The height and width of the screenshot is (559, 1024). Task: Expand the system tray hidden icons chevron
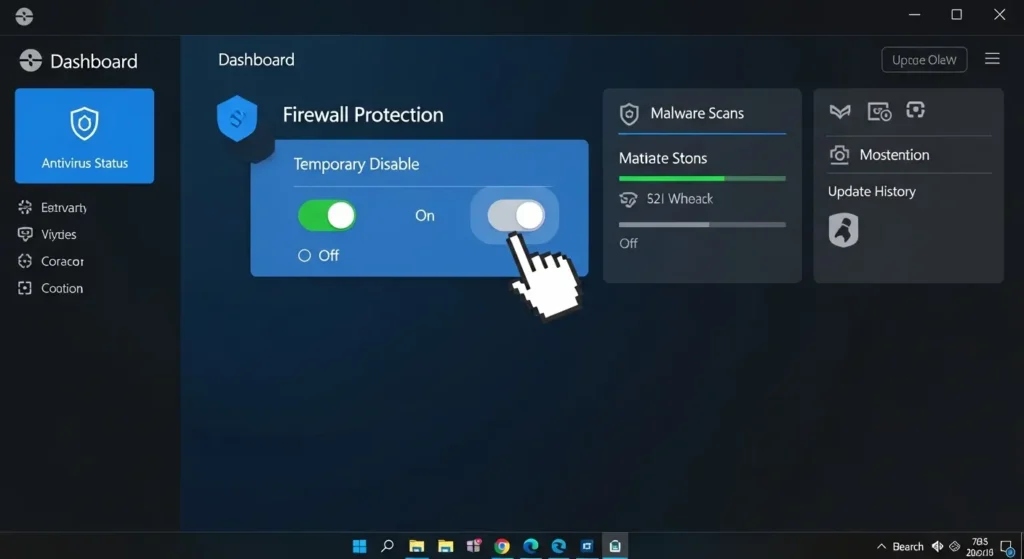click(x=880, y=546)
